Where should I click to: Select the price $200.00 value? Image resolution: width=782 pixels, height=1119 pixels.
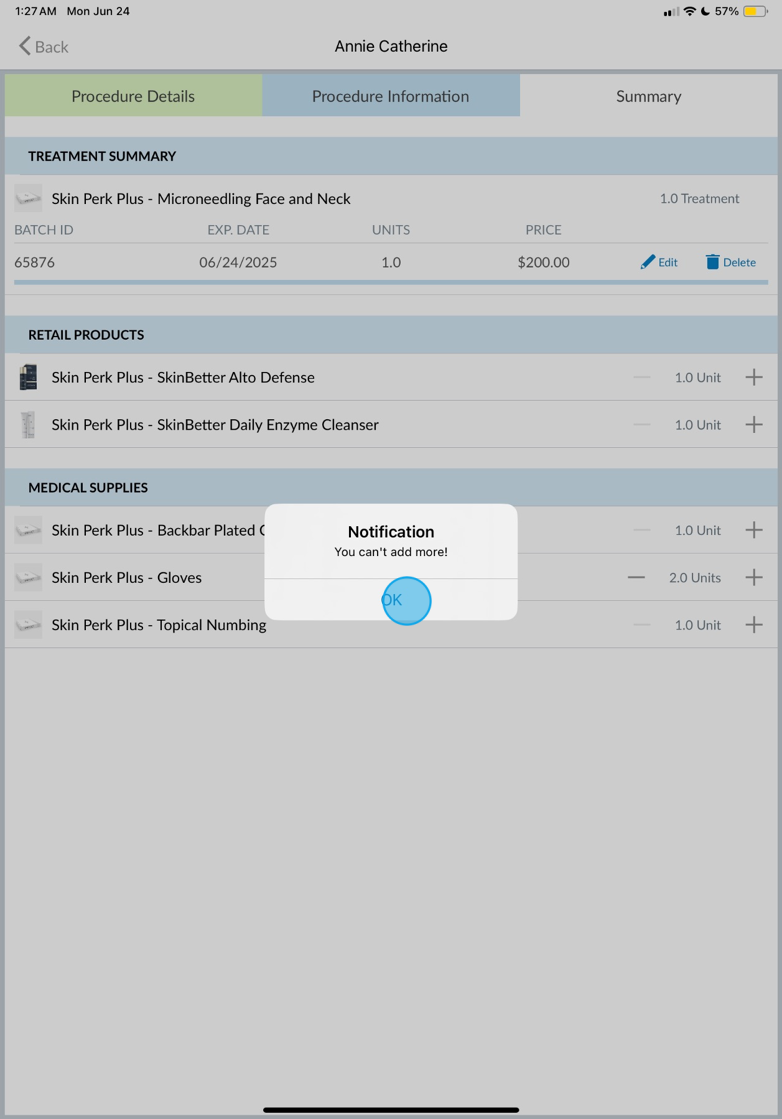tap(544, 262)
